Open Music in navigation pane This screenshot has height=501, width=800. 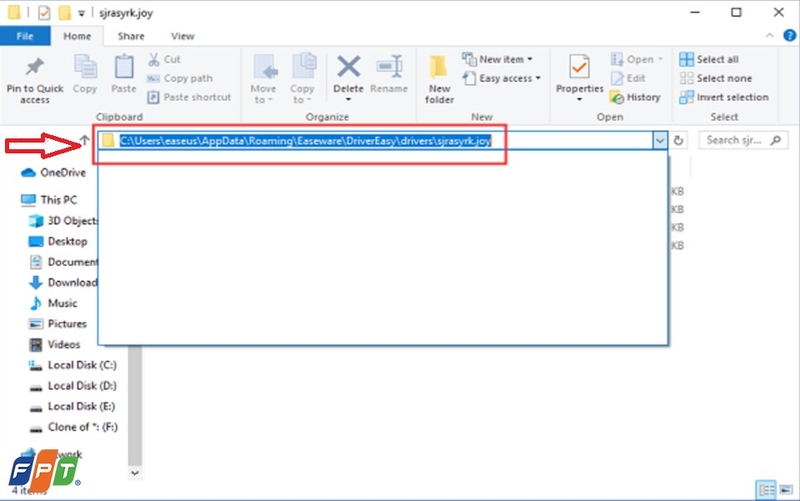(x=53, y=303)
